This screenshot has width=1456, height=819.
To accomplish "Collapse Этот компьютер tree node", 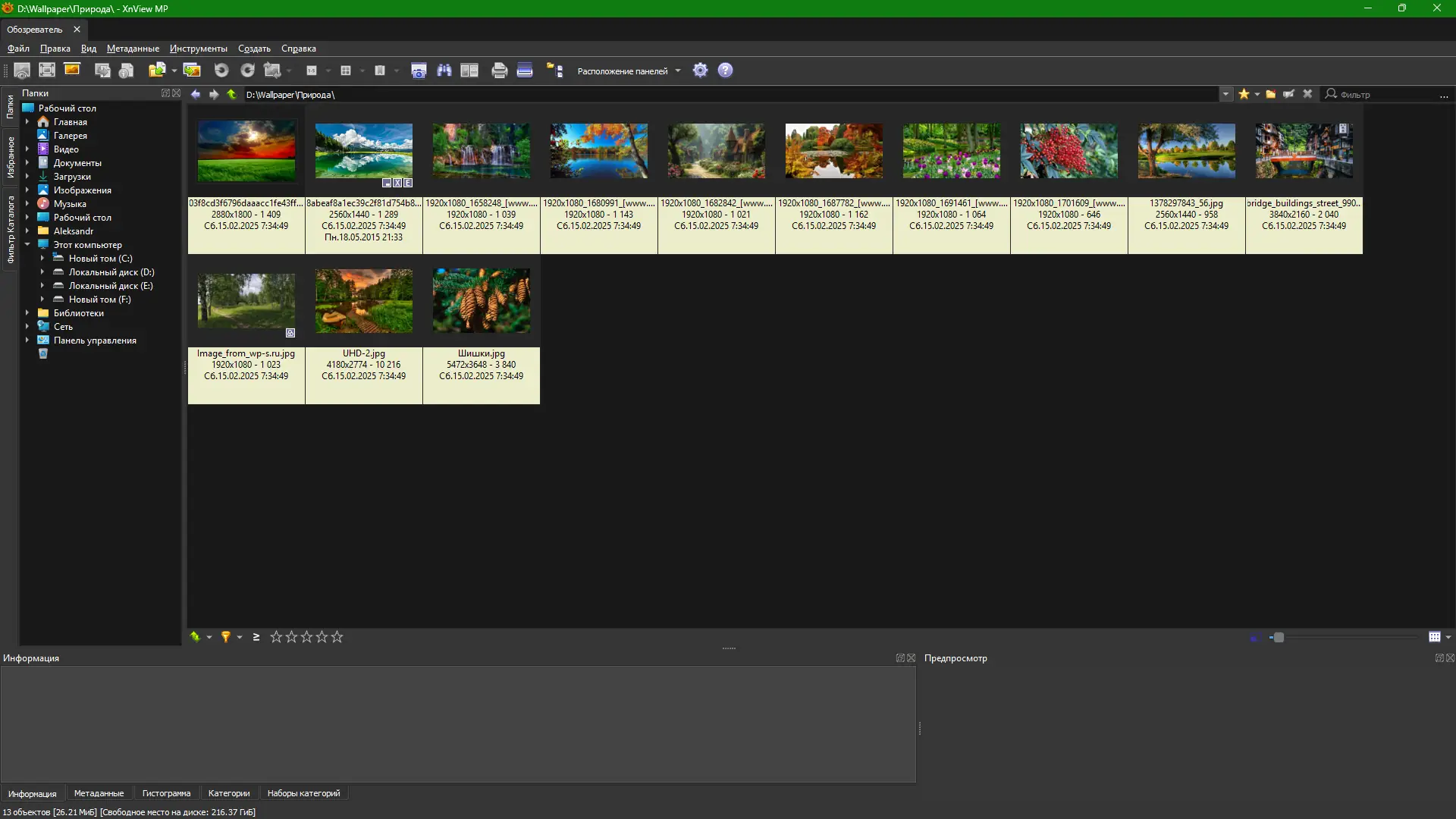I will pyautogui.click(x=27, y=245).
